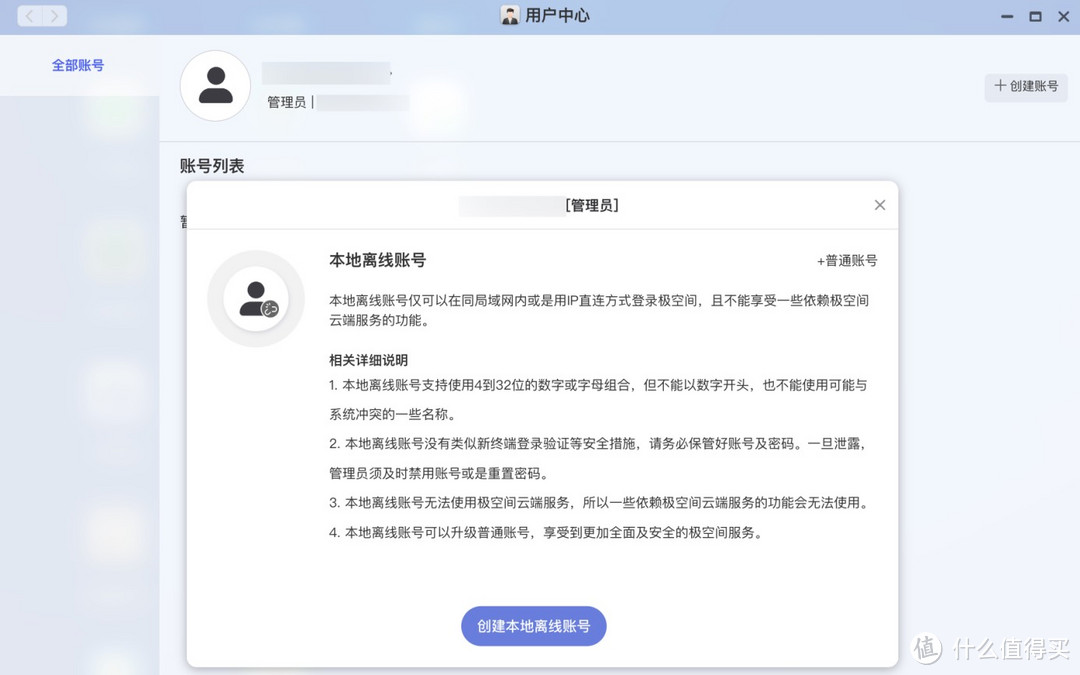1080x675 pixels.
Task: Close the 管理员 account dialog
Action: pos(880,205)
